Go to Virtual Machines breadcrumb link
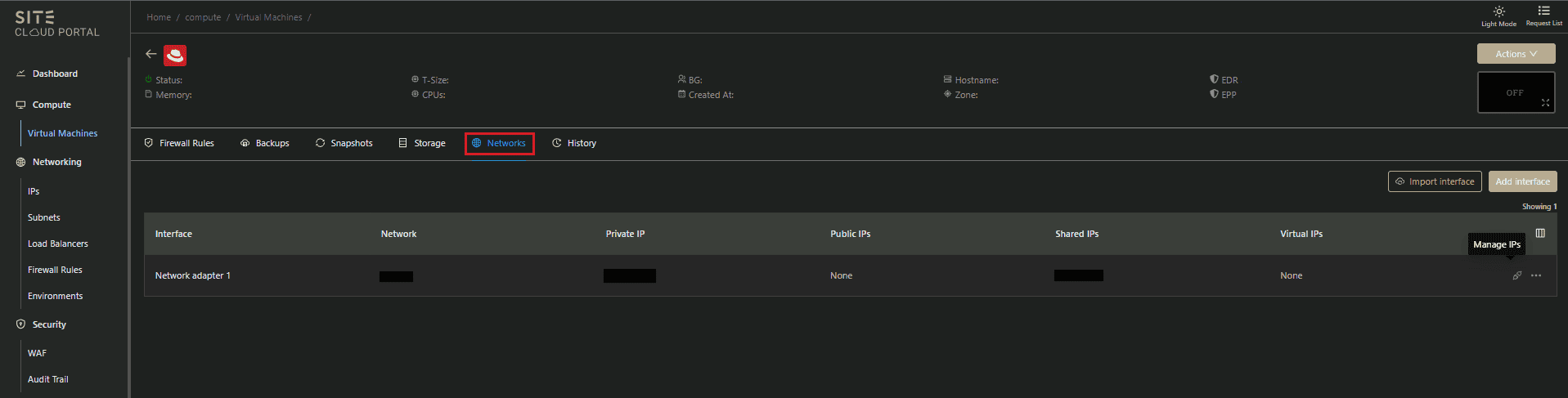The width and height of the screenshot is (1568, 398). (268, 17)
